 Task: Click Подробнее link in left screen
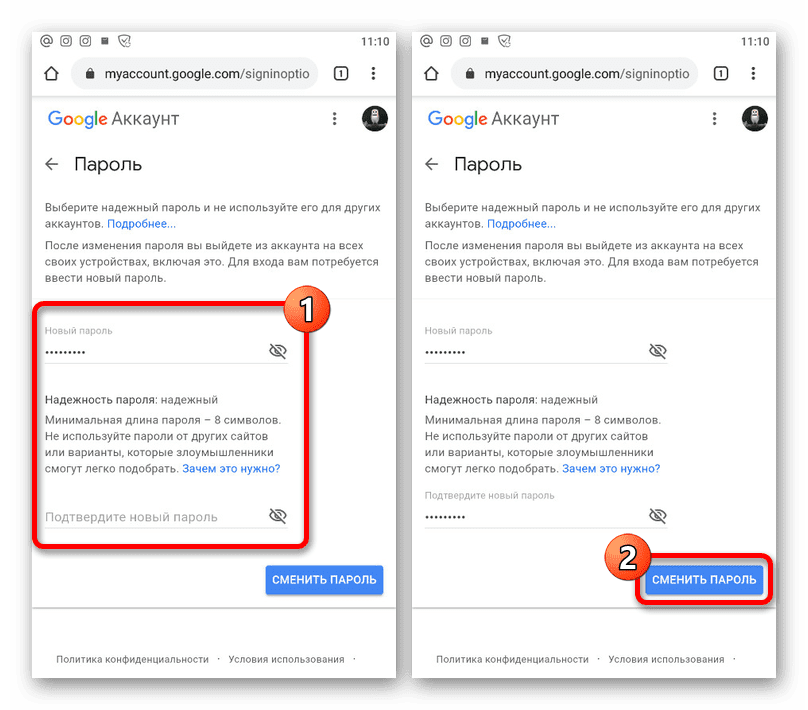pos(141,224)
